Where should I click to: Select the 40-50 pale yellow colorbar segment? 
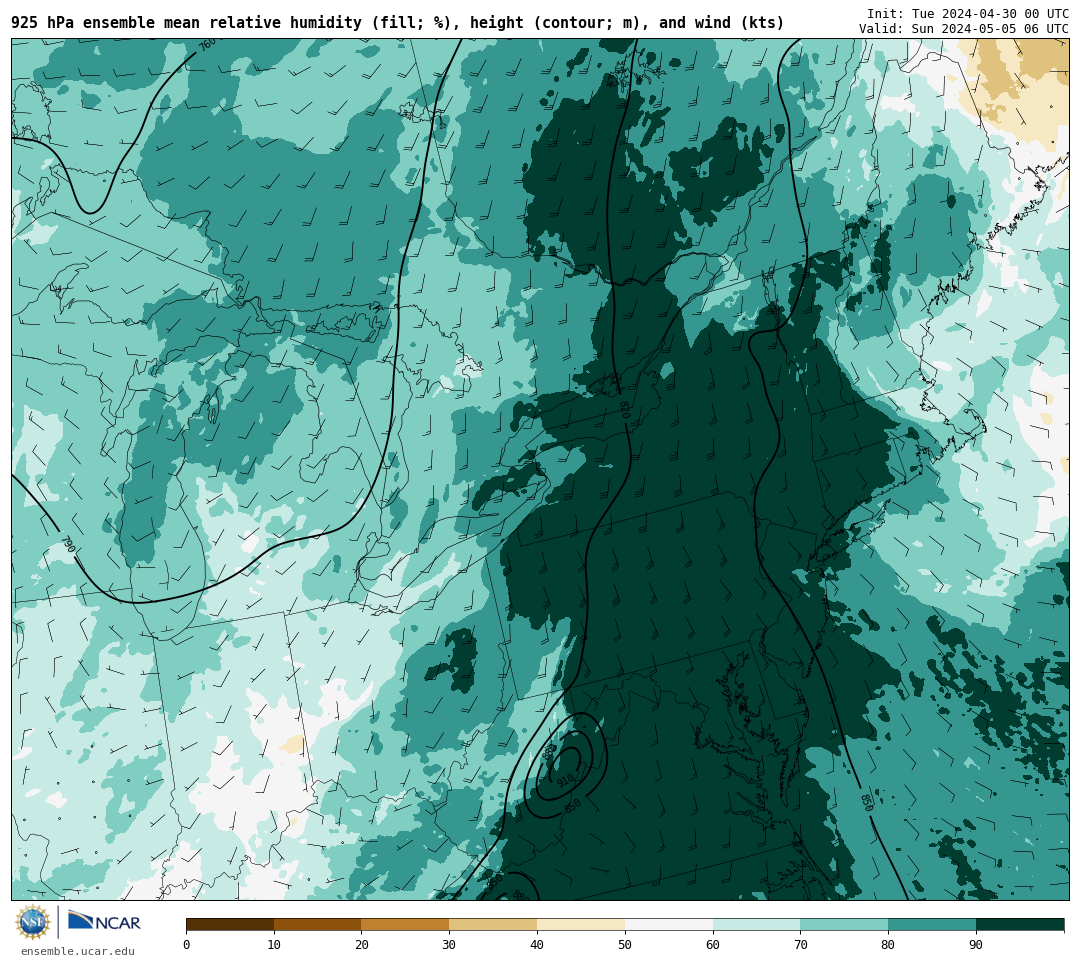click(581, 924)
